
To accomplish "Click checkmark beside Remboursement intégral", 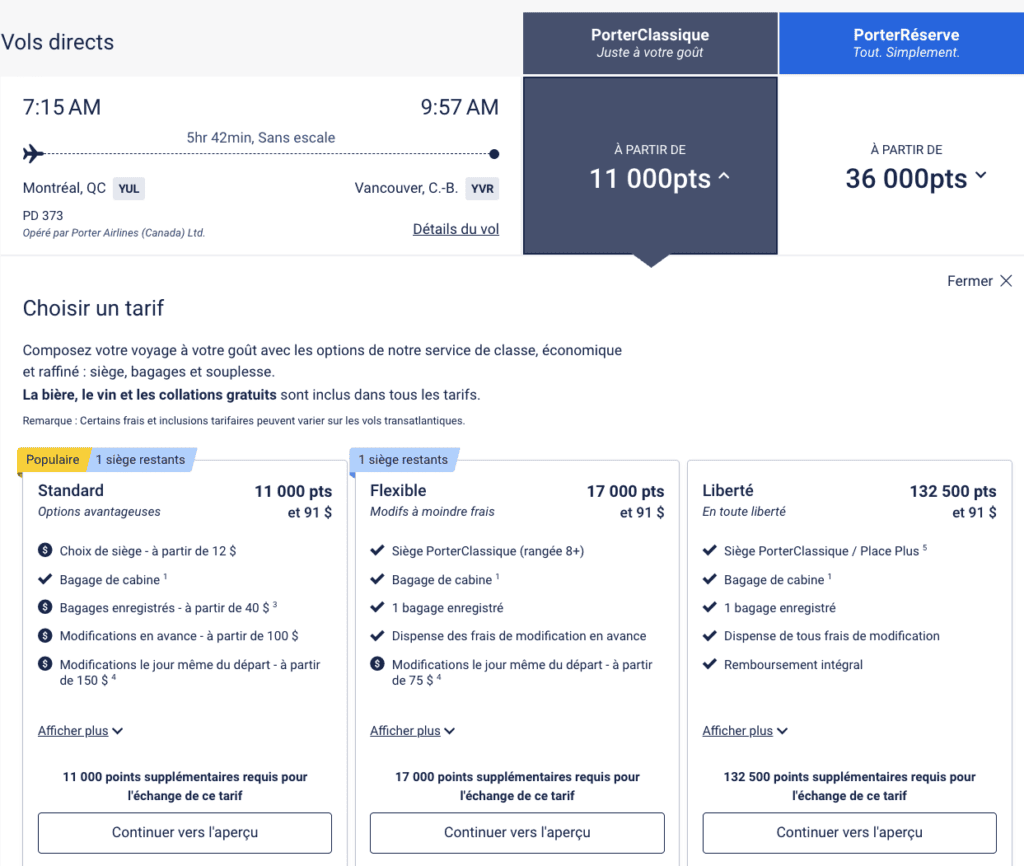I will (709, 665).
